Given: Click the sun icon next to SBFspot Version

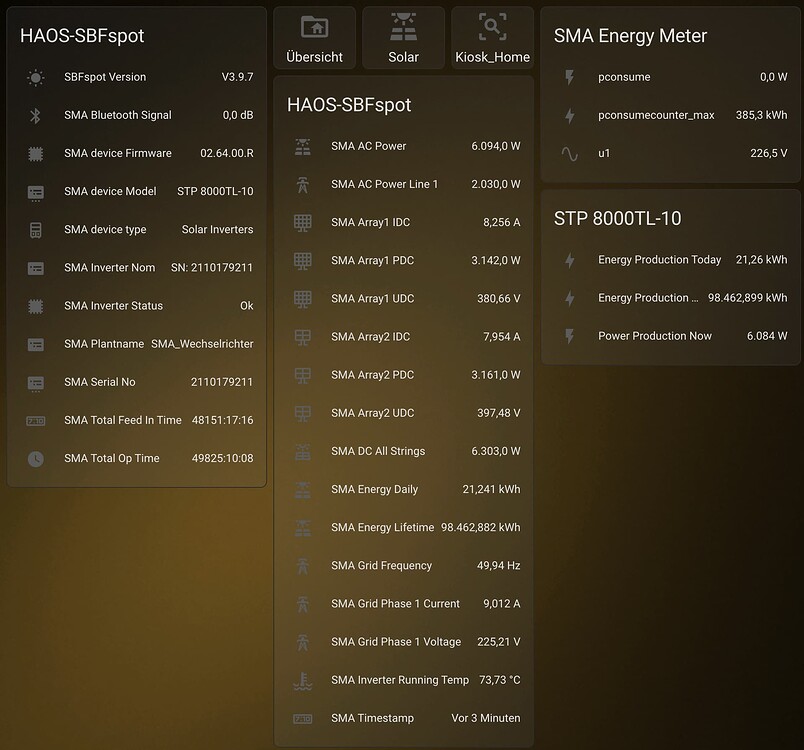Looking at the screenshot, I should 35,77.
